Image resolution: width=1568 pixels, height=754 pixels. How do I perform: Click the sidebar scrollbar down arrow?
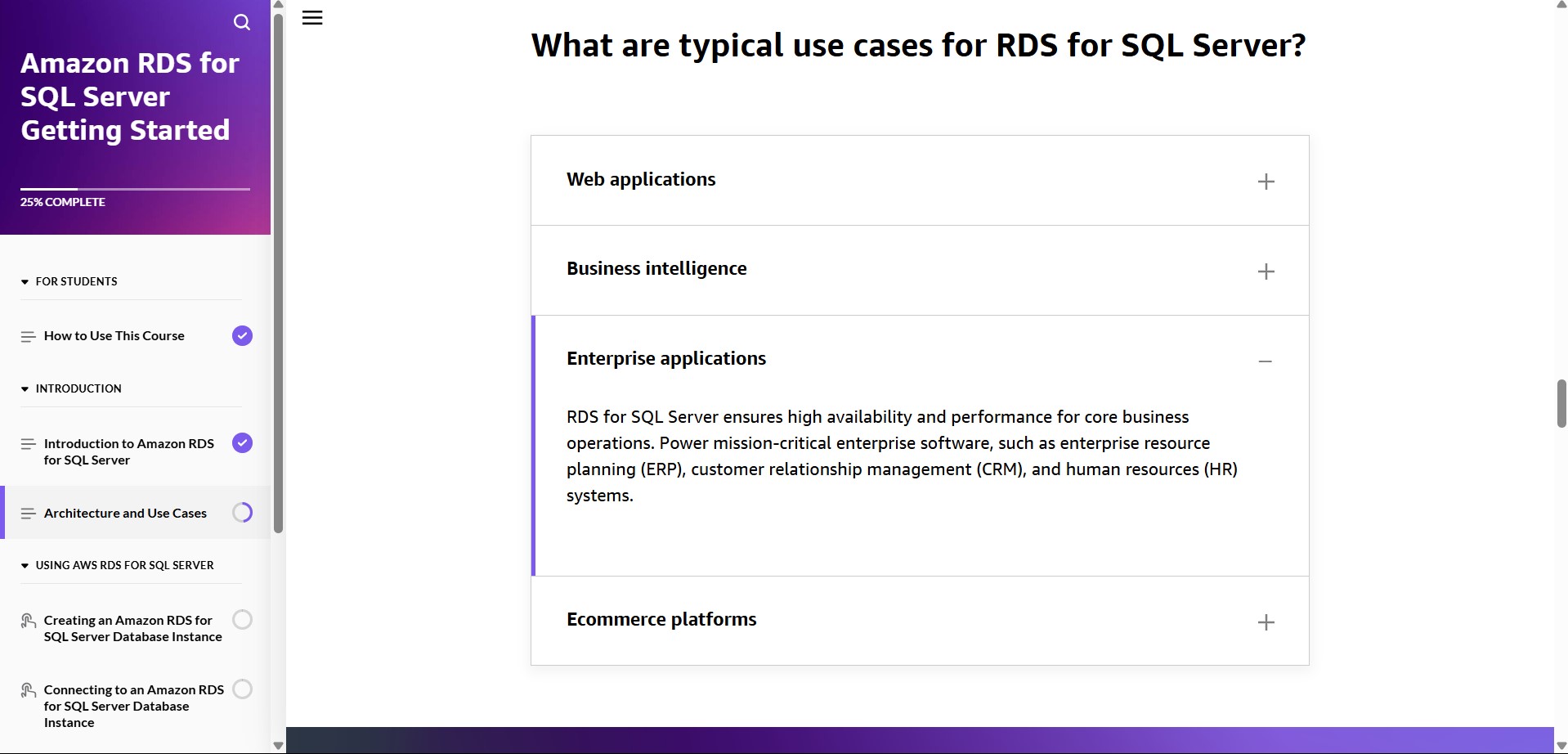click(278, 745)
